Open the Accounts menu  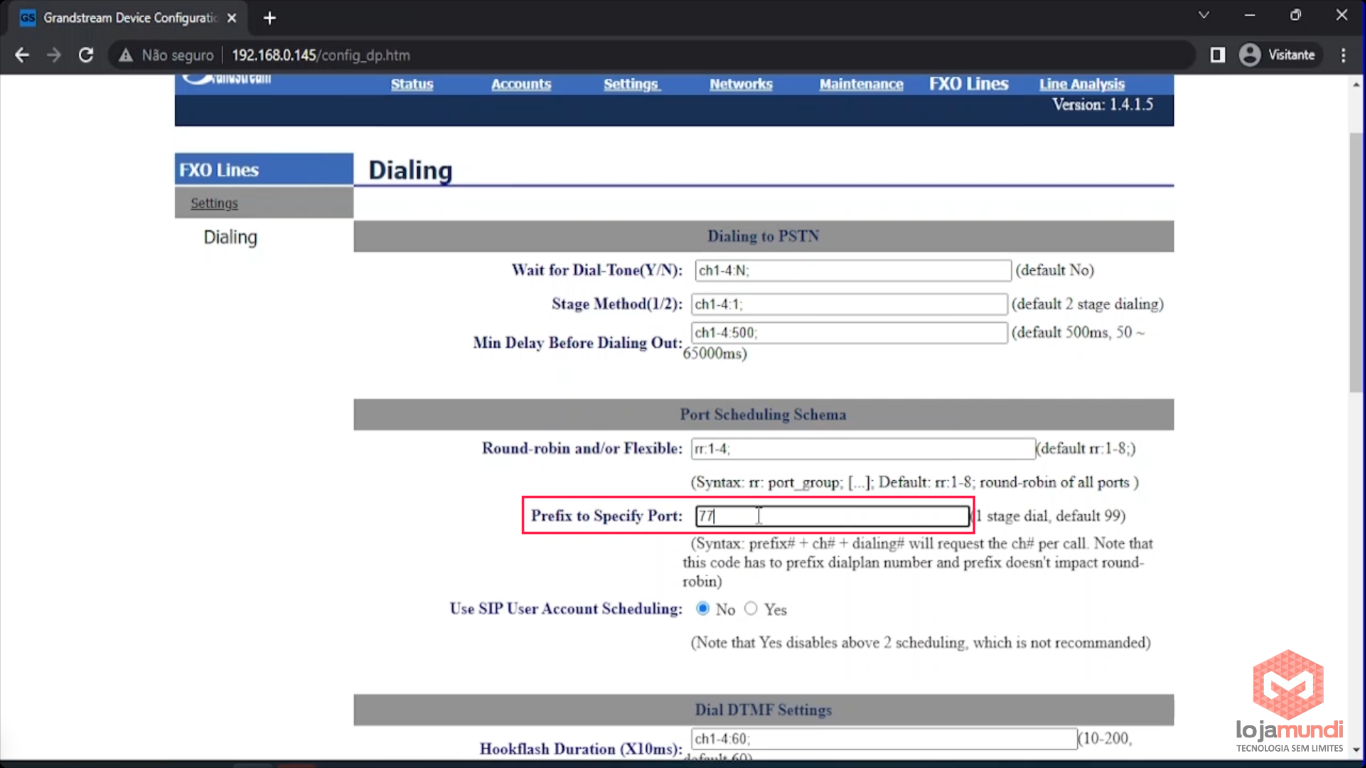point(521,85)
